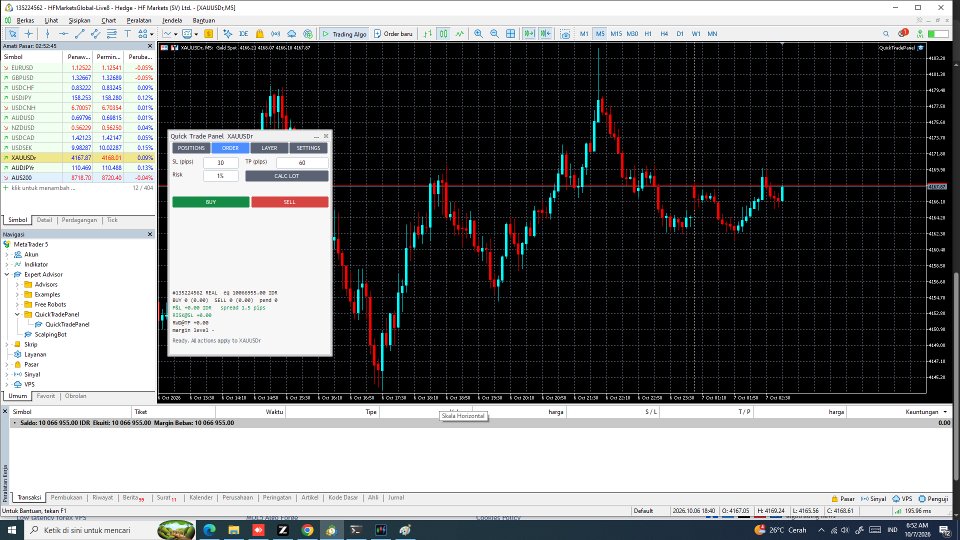Select ScalpingBot expert advisor
Screen dimensions: 960x540
pyautogui.click(x=50, y=334)
